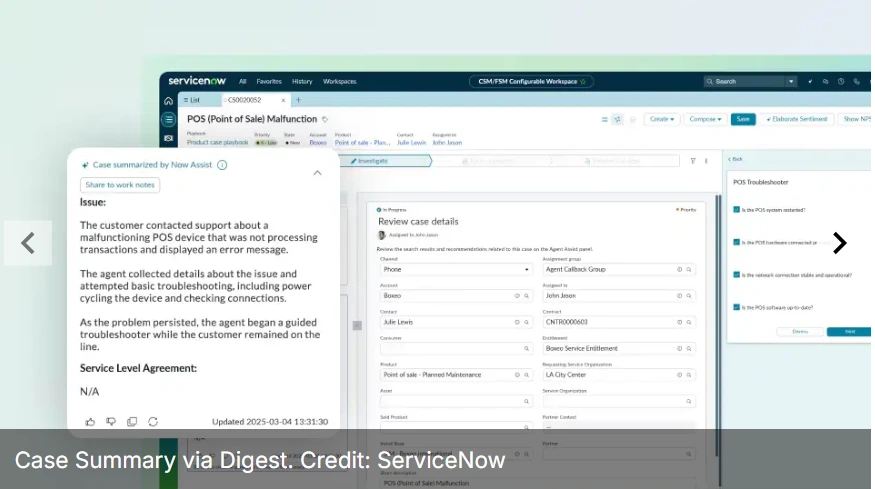Click lookup icon in Consumer field
The height and width of the screenshot is (489, 875).
(526, 348)
